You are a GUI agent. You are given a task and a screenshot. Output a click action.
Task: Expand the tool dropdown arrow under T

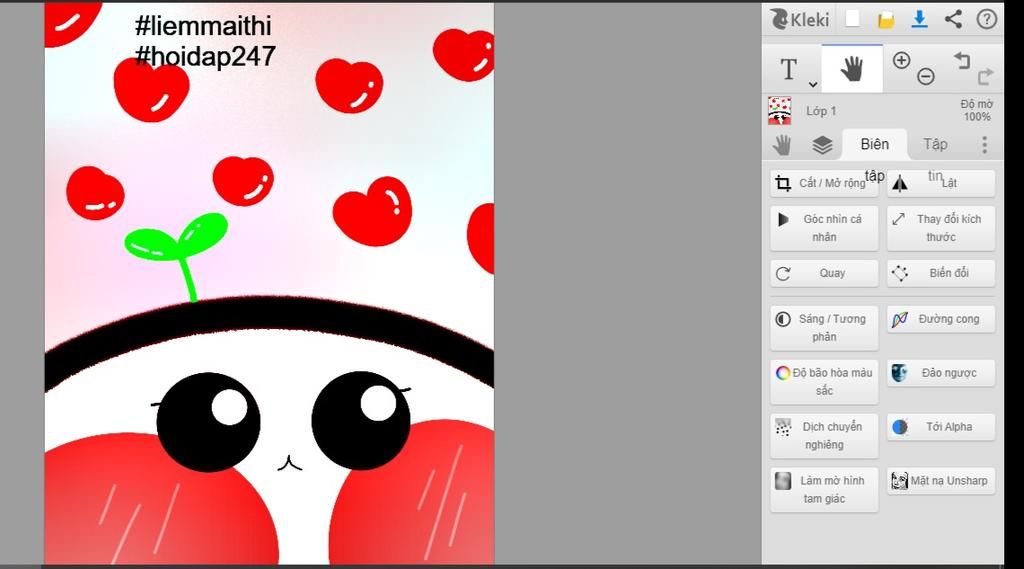(812, 84)
